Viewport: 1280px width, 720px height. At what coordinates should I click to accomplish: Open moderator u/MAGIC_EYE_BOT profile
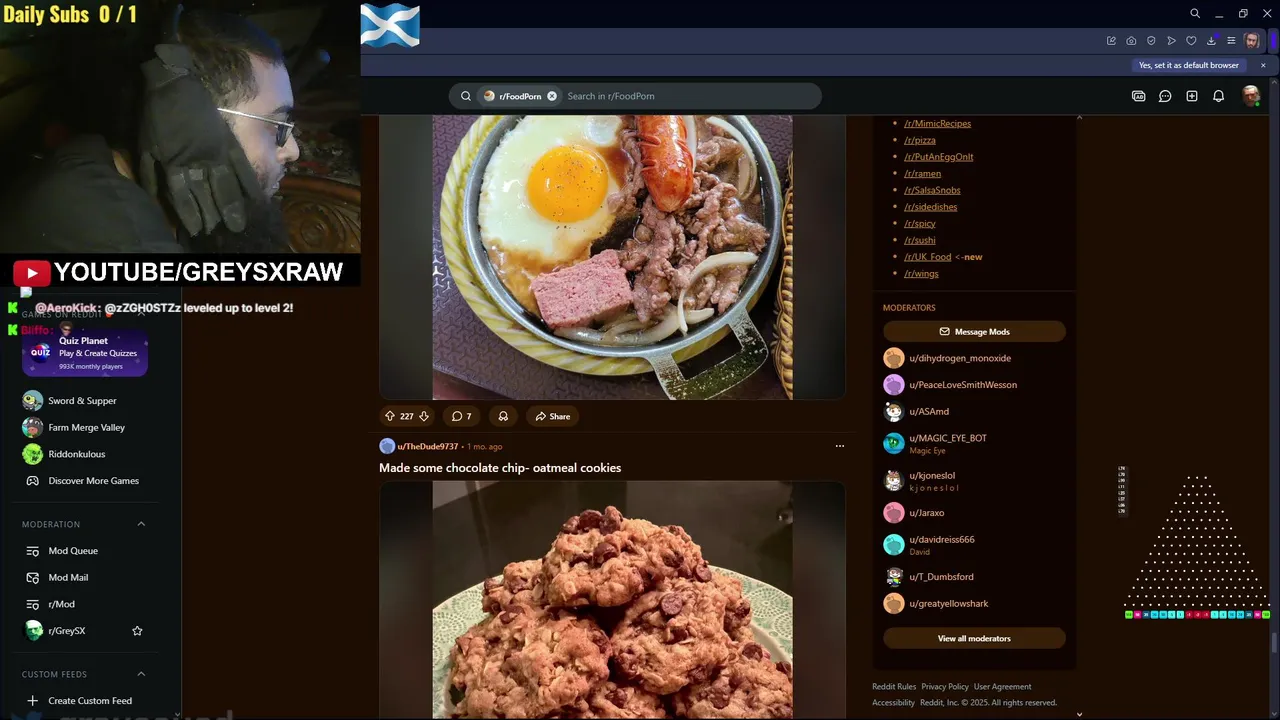[x=947, y=438]
